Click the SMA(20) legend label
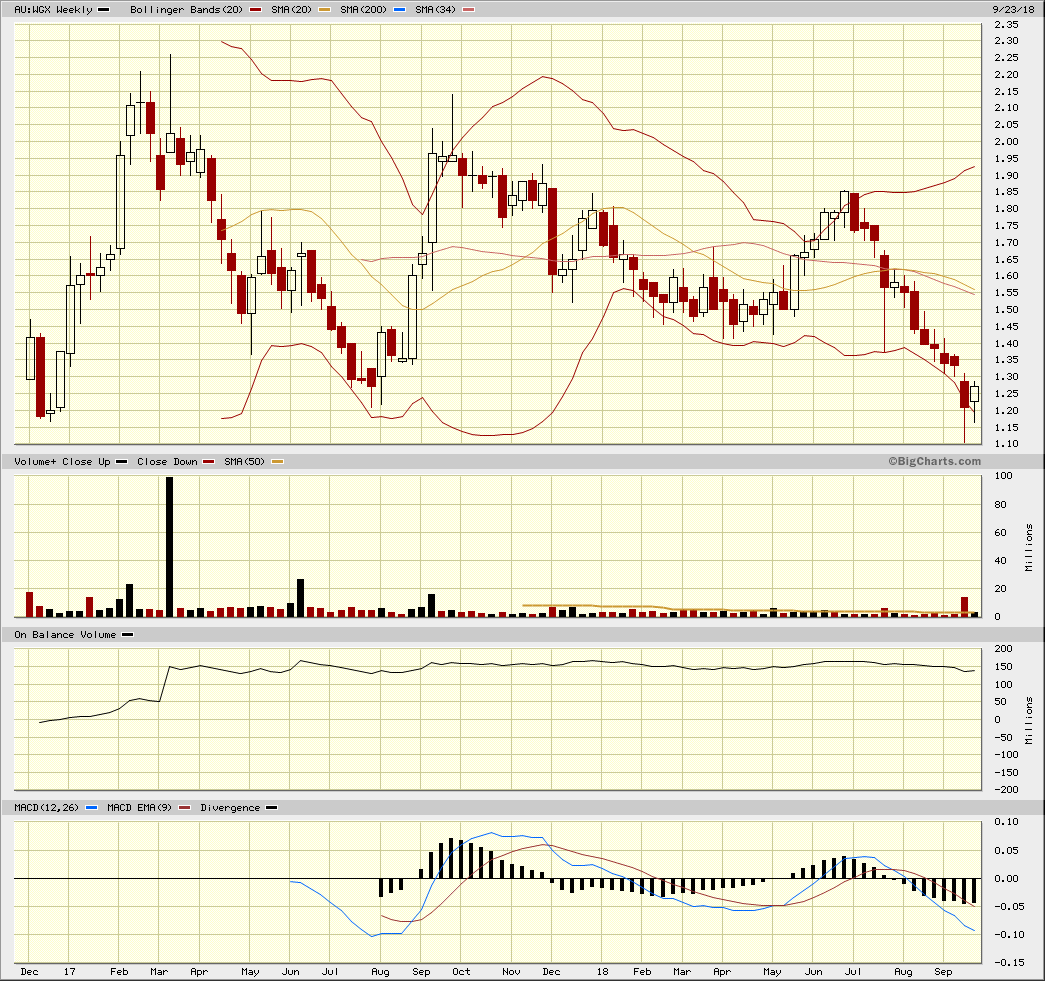Screen dimensions: 1045x981 pos(291,9)
